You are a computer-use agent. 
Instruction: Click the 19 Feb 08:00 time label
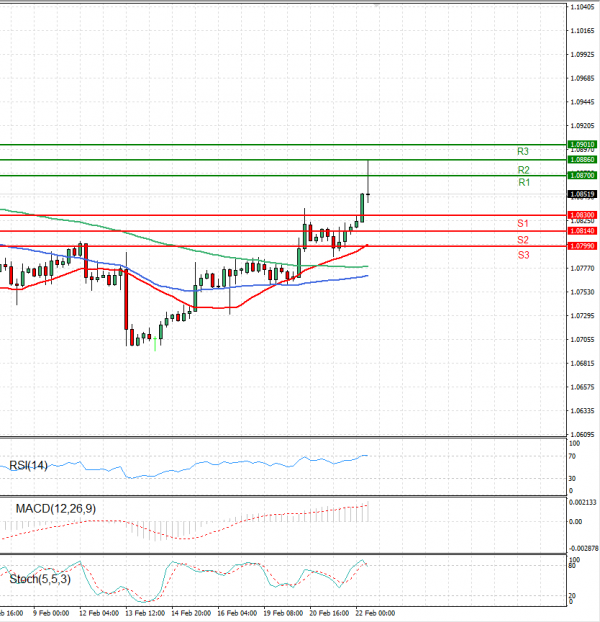point(283,613)
